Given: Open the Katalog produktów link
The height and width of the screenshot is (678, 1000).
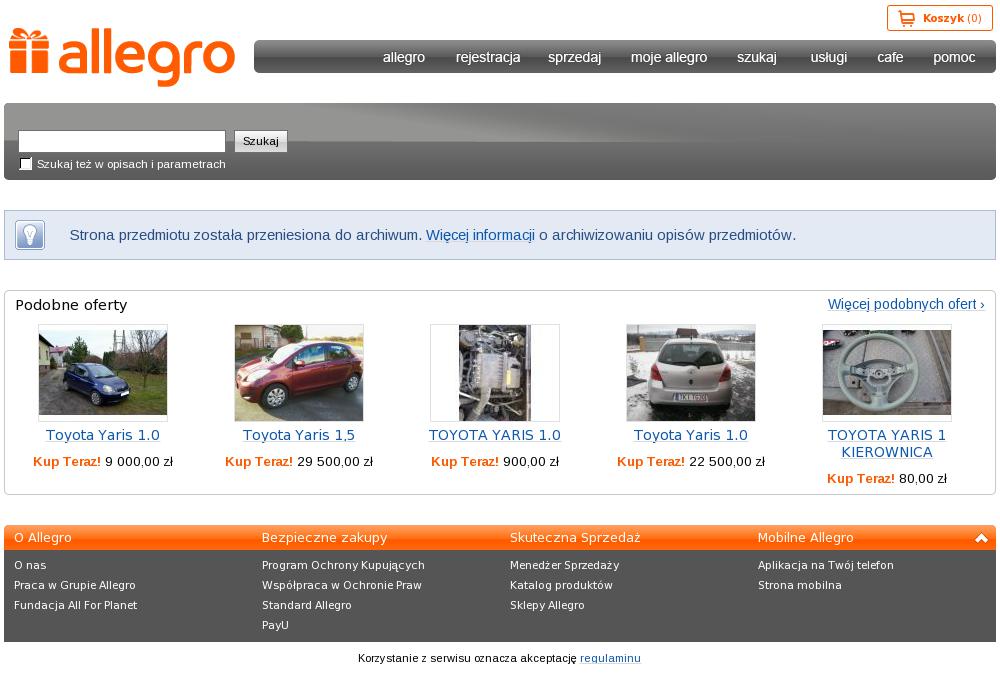Looking at the screenshot, I should coord(561,585).
